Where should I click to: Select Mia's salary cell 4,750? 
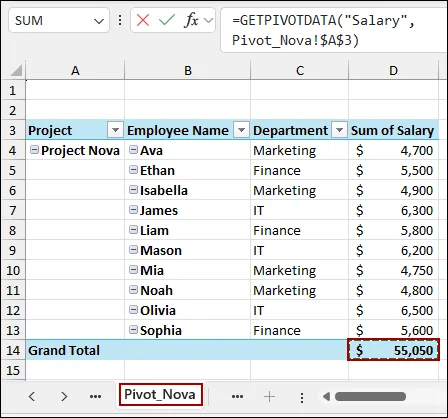point(393,270)
